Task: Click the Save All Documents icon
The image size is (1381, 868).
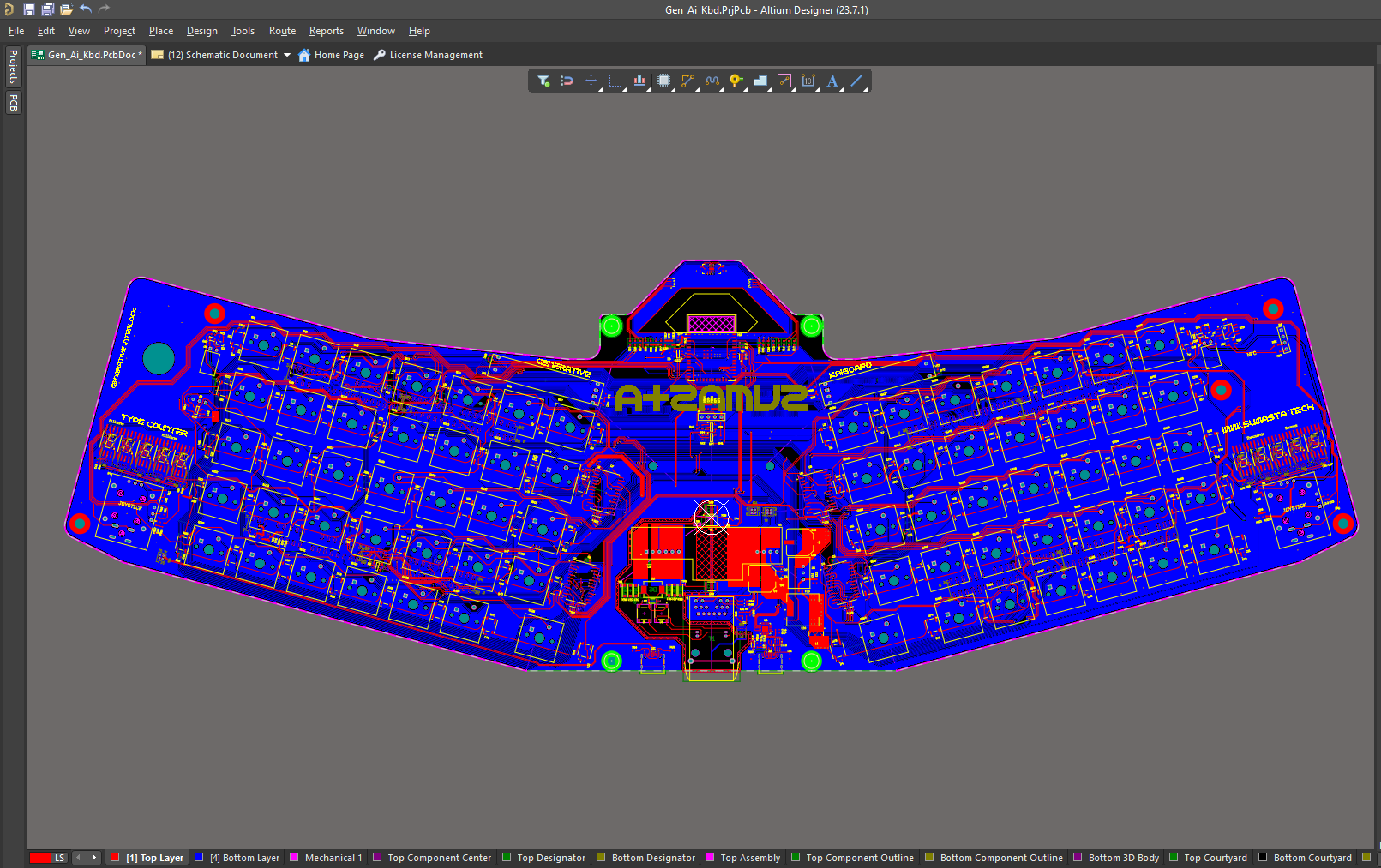Action: tap(47, 9)
